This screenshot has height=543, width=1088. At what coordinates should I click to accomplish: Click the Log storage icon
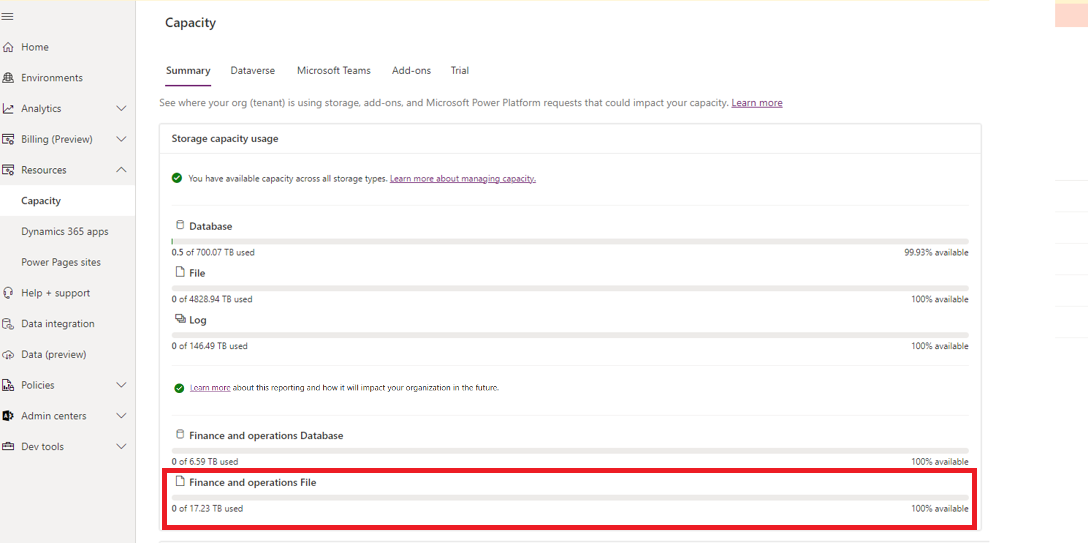180,319
